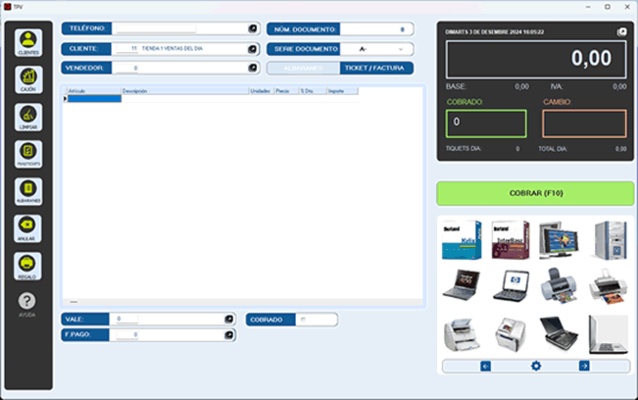Switch to ALBARANES document mode
Viewport: 638px width, 400px height.
(303, 68)
